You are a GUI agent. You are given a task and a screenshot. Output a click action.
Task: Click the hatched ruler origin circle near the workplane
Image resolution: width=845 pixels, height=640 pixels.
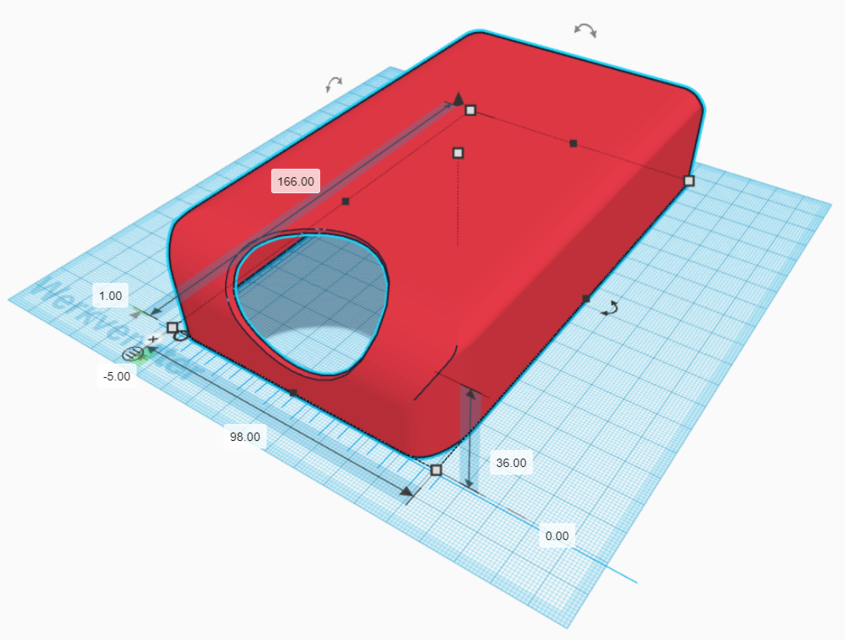tap(134, 354)
